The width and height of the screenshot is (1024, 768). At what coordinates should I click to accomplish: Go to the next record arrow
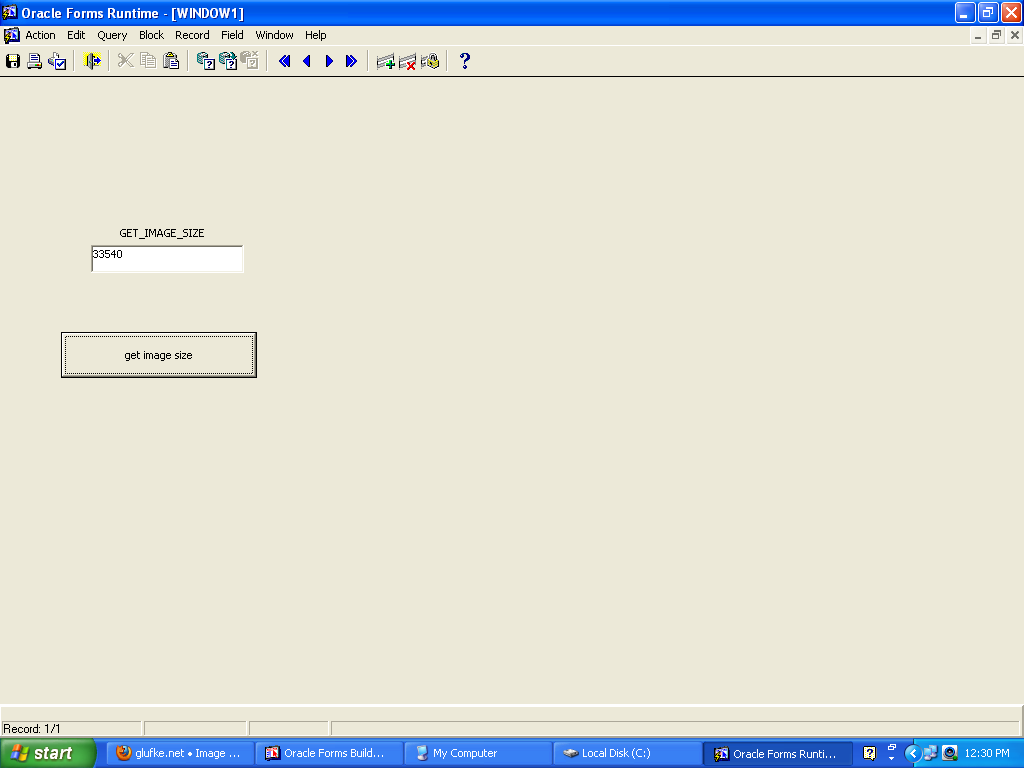click(x=329, y=61)
